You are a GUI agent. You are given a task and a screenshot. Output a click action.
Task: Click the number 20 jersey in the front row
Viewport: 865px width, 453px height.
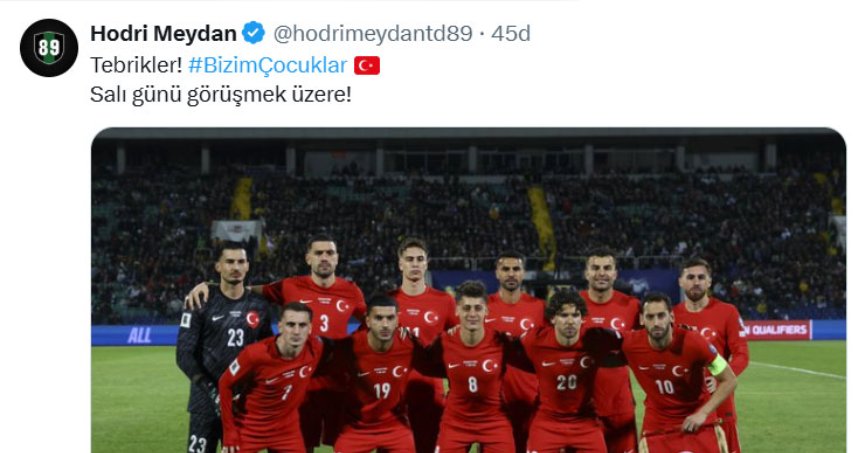pos(567,382)
